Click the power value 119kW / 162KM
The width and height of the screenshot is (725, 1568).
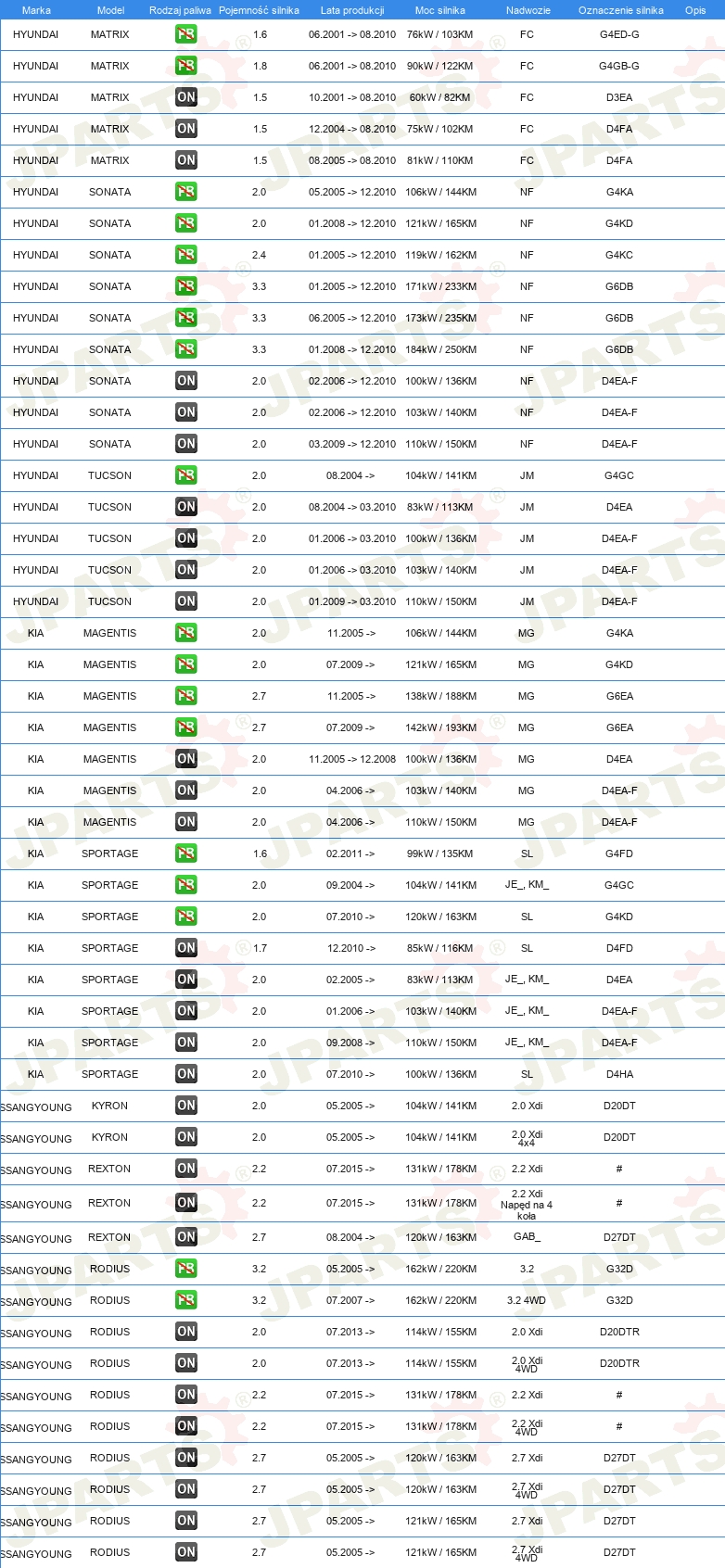click(x=440, y=255)
